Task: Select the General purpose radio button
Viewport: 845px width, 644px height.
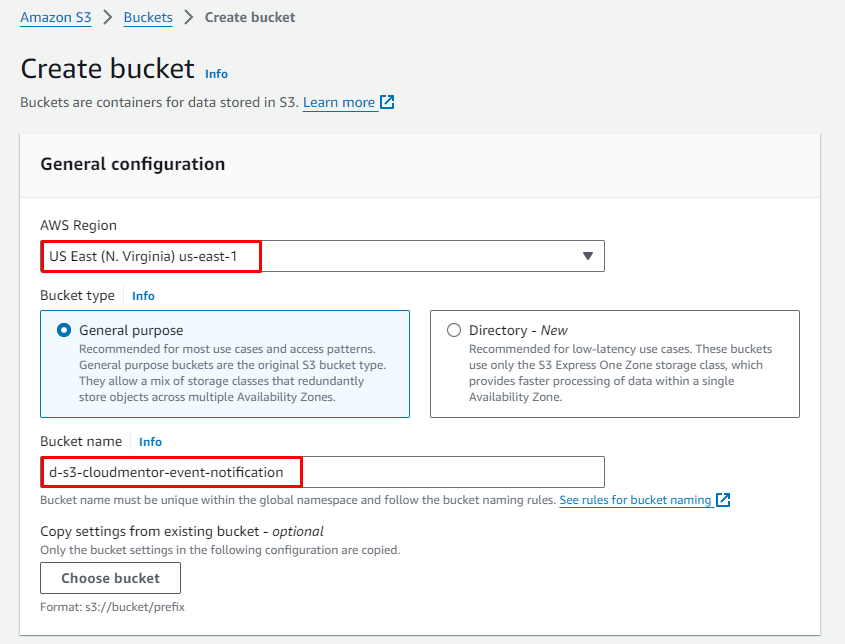Action: click(65, 330)
